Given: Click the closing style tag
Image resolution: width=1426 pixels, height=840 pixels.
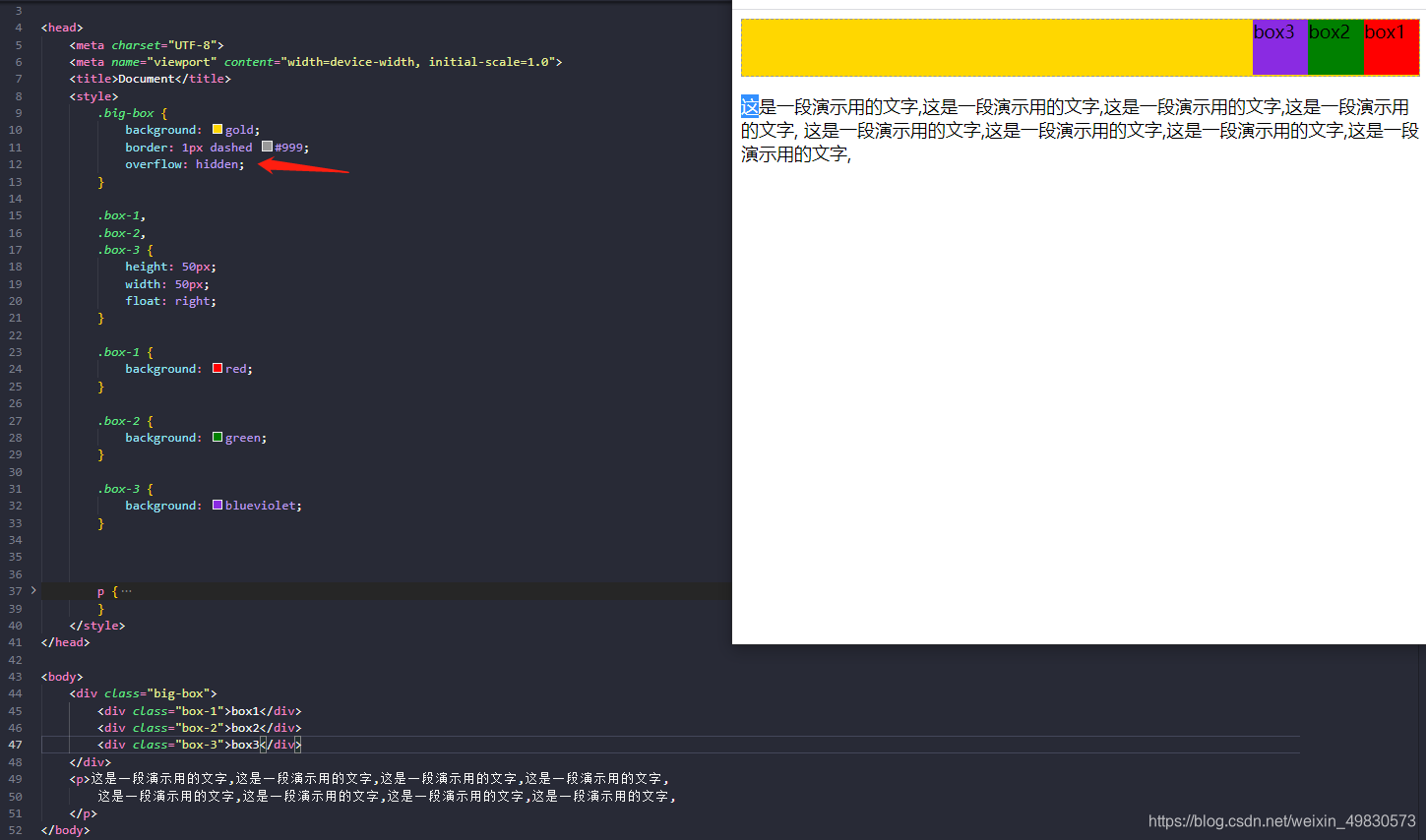Looking at the screenshot, I should [97, 626].
